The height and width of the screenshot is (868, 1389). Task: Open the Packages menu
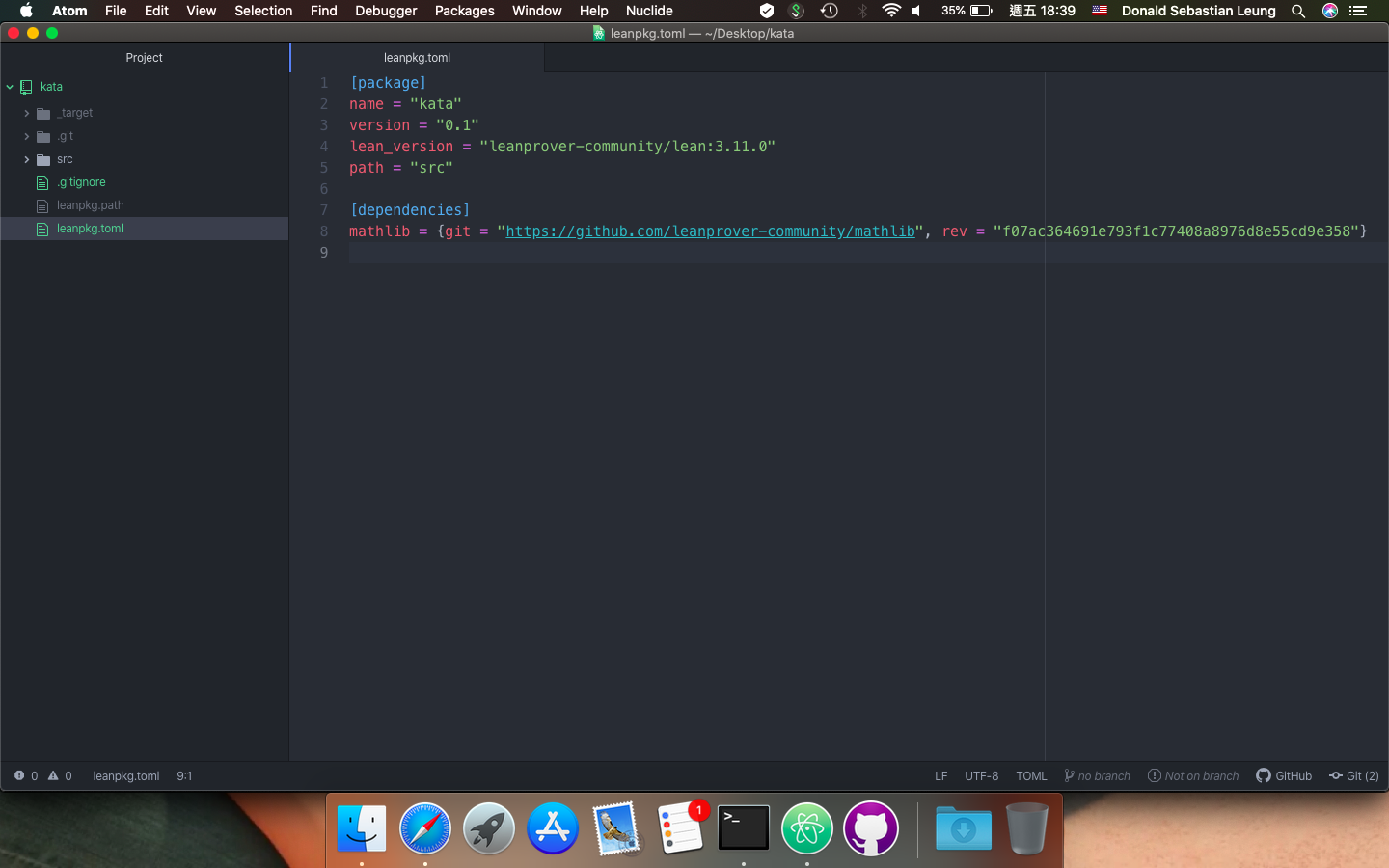(464, 11)
